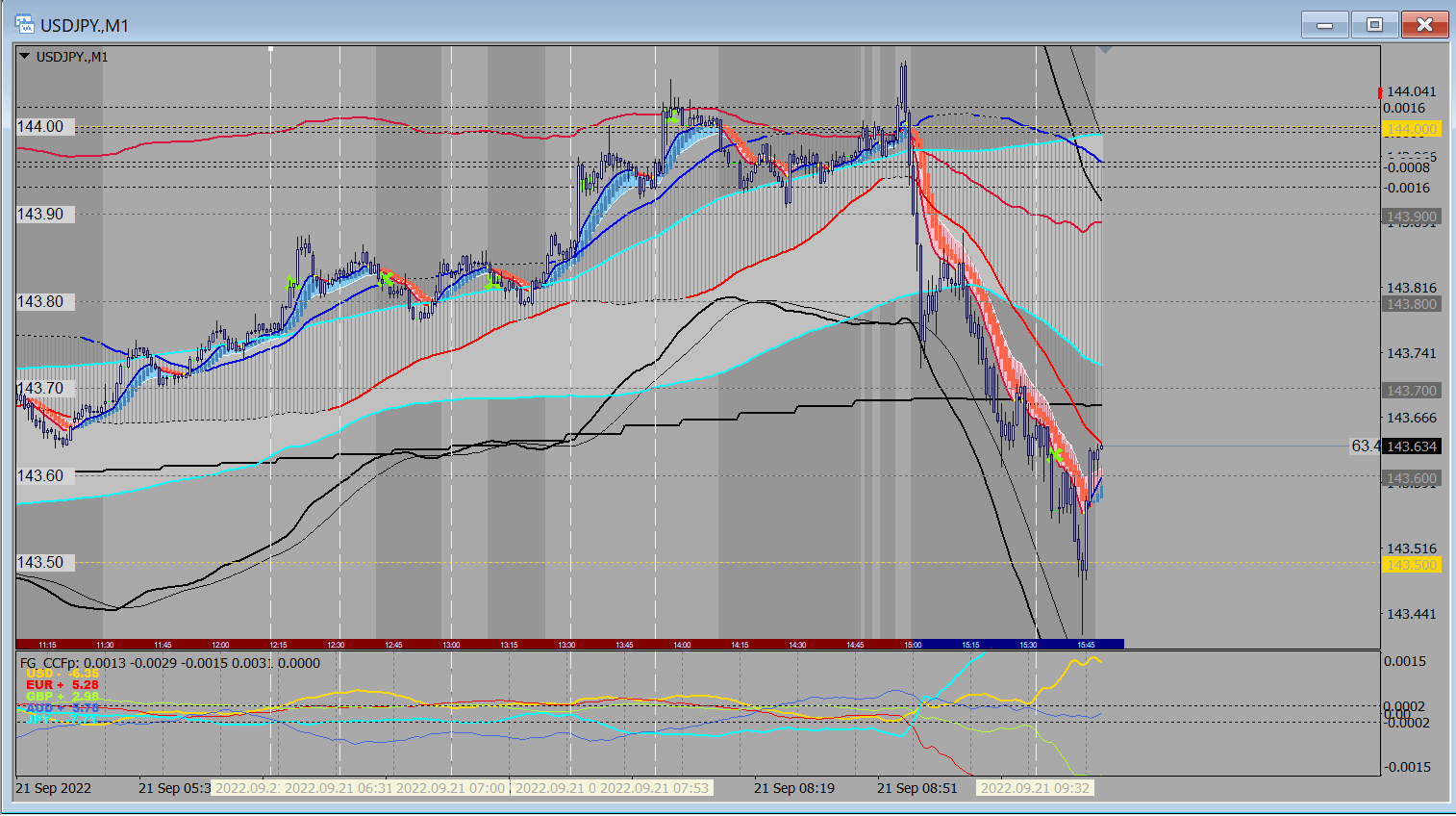Click the 12:00 mark on the time bar
The image size is (1456, 816).
220,645
